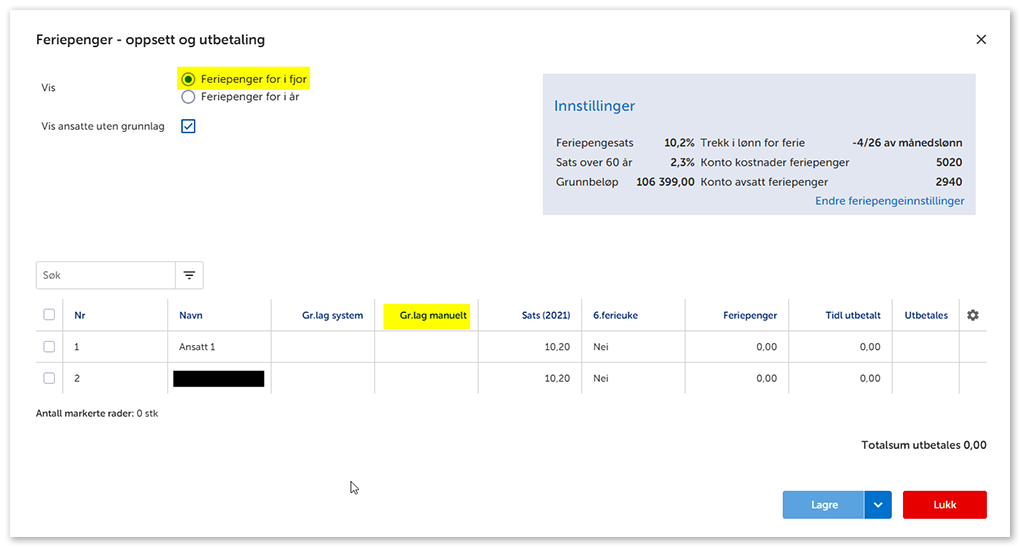Check the row checkbox for employee 2
Screen dimensions: 1020x547
point(49,378)
